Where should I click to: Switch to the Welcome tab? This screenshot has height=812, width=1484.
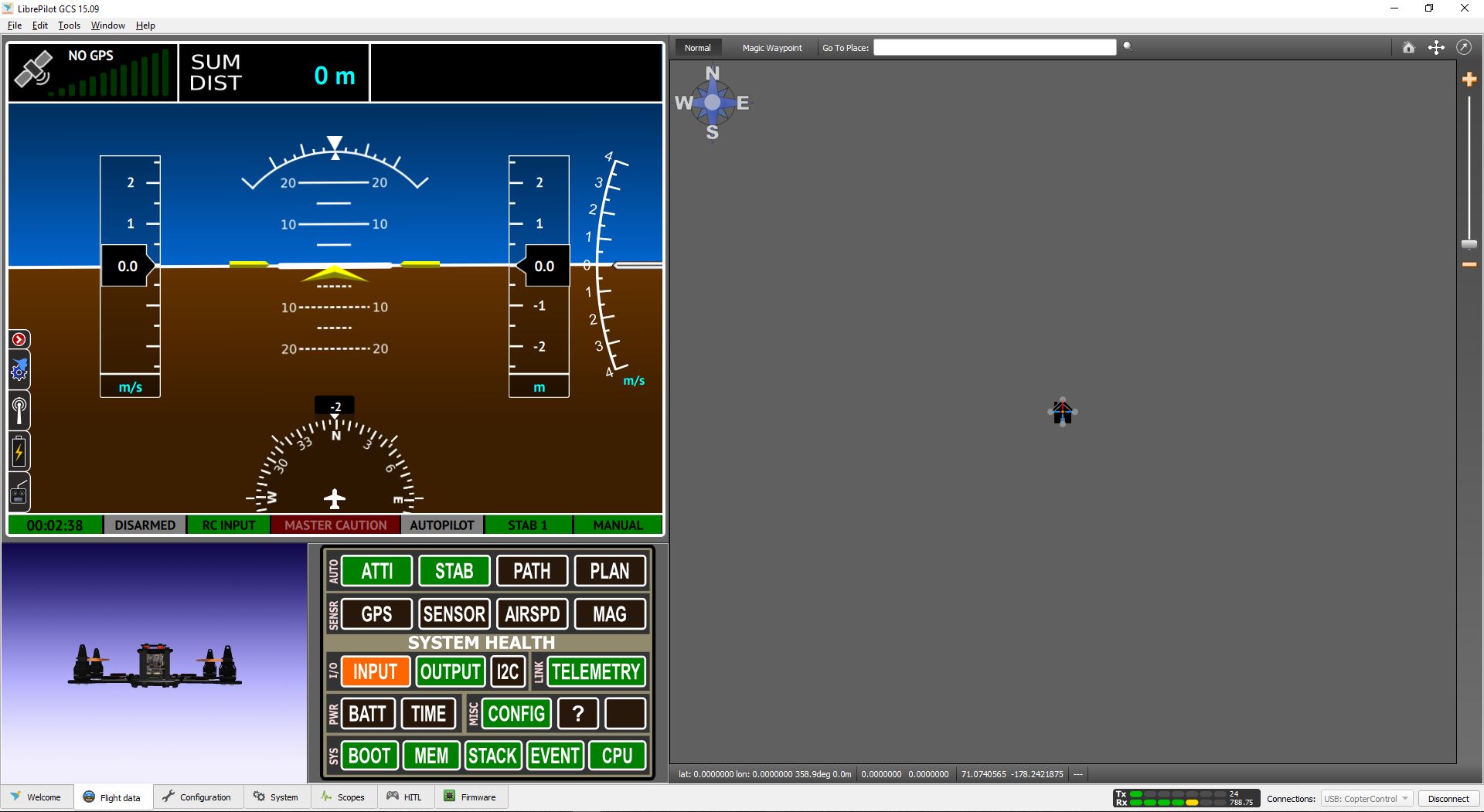[36, 797]
